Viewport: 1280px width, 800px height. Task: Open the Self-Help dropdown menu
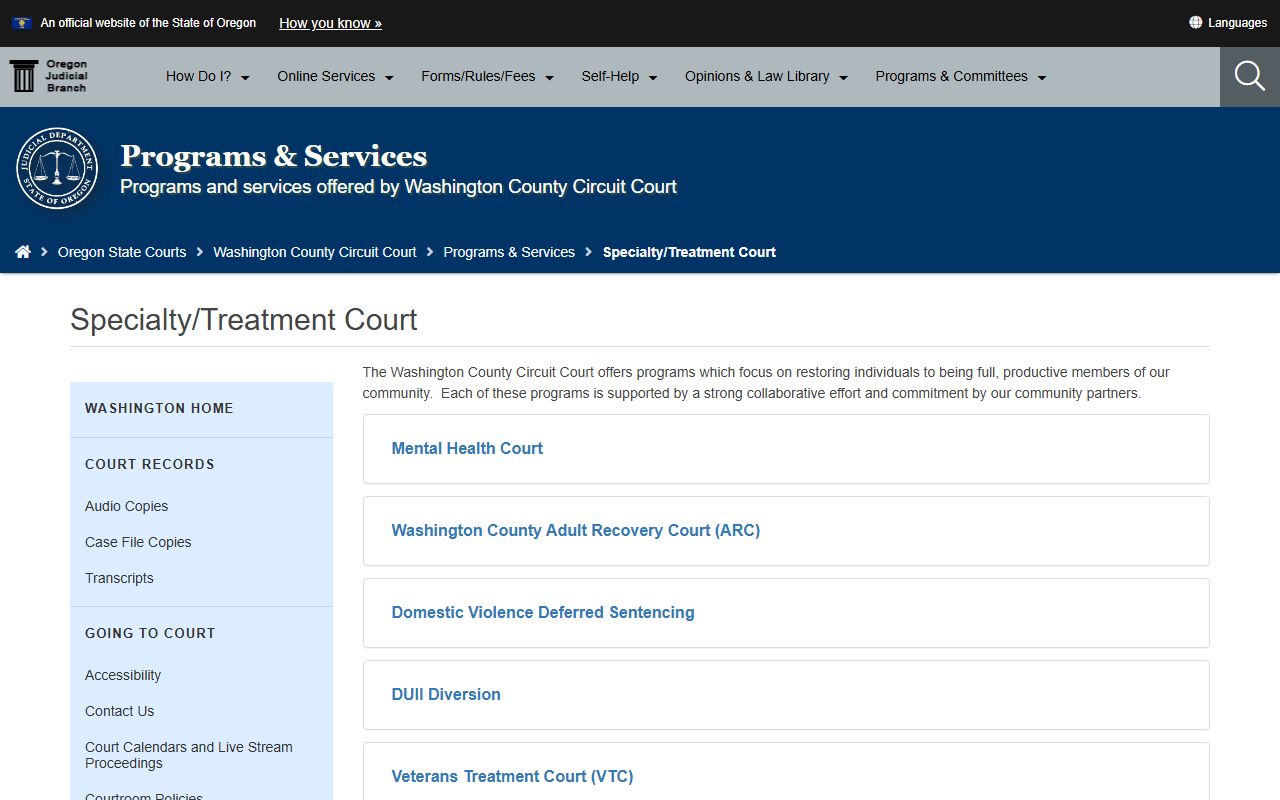click(x=620, y=77)
